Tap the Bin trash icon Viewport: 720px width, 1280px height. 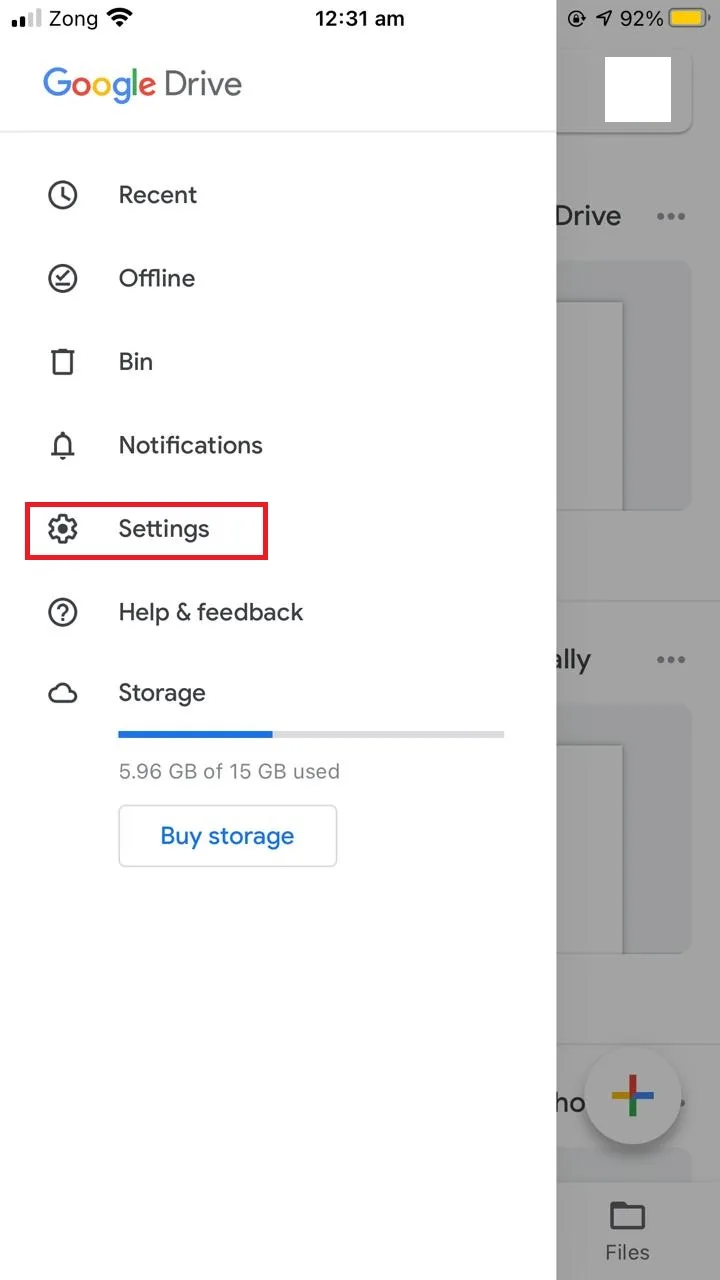63,362
